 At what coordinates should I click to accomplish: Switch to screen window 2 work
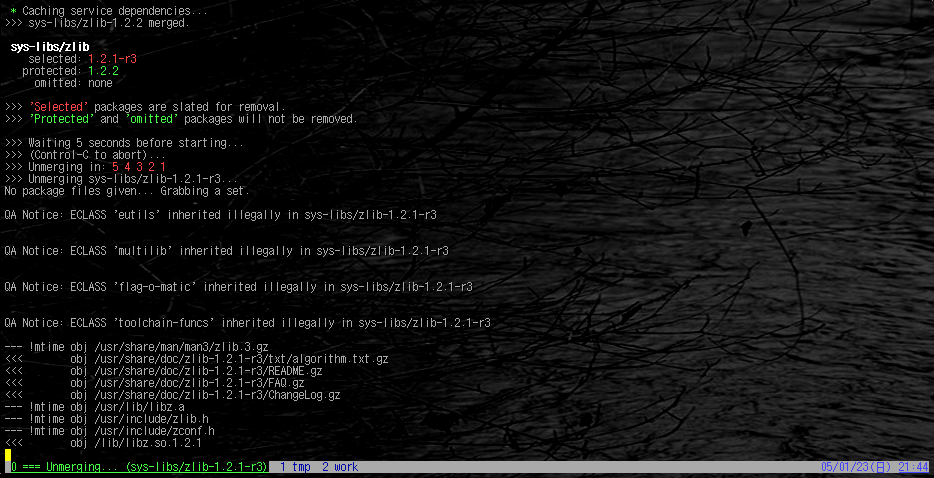340,467
